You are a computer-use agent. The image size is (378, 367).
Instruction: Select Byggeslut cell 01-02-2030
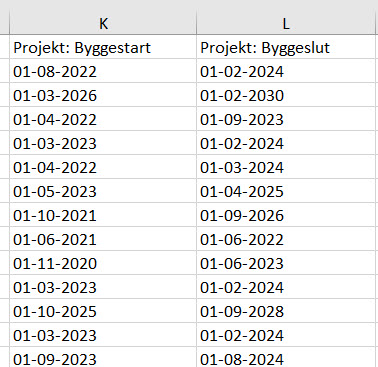coord(287,95)
